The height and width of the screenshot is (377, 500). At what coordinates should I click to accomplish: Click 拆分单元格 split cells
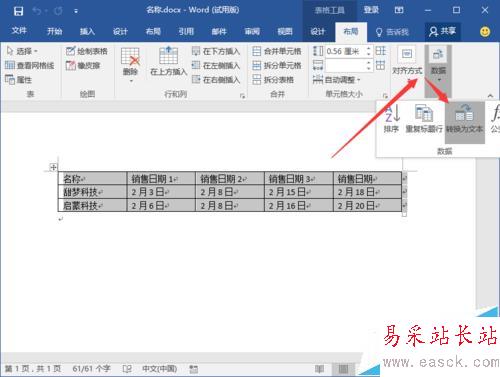pyautogui.click(x=277, y=65)
